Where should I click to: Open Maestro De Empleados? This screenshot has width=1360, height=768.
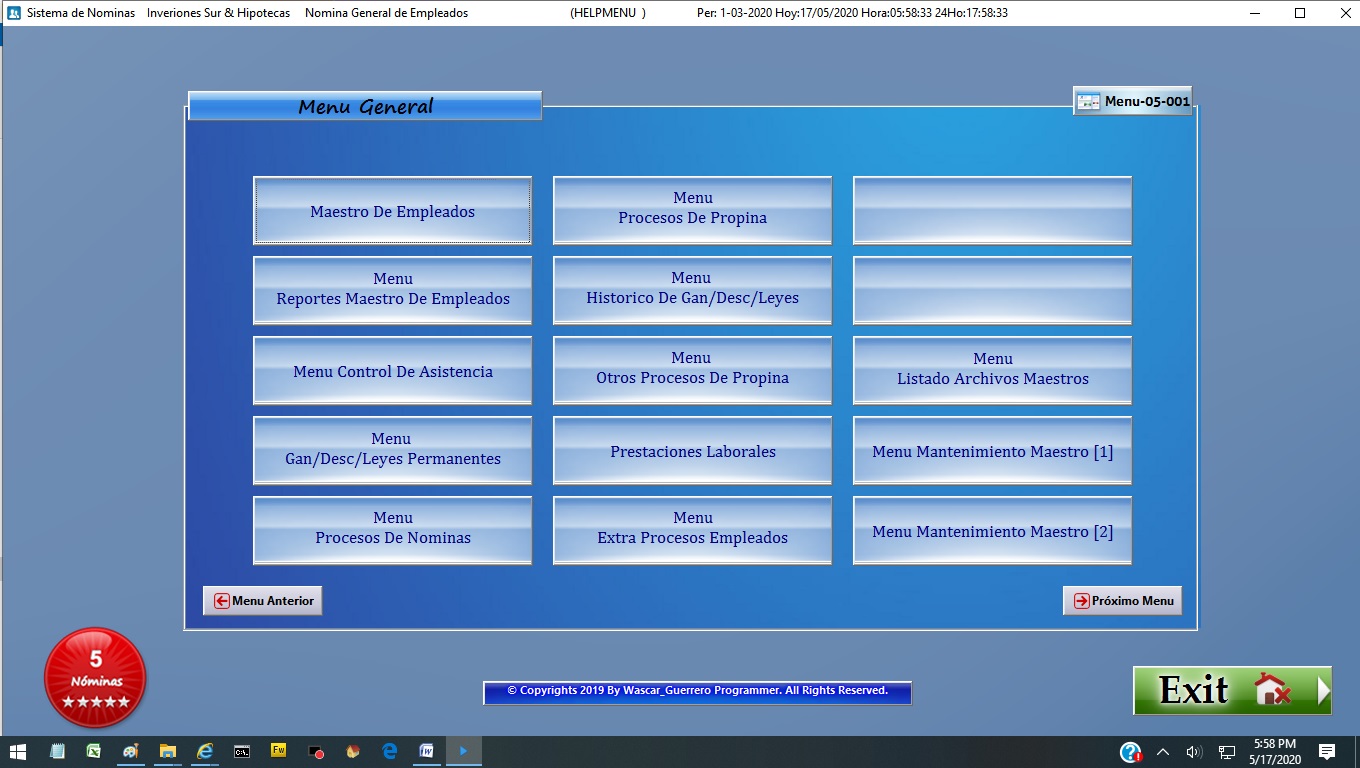point(392,211)
